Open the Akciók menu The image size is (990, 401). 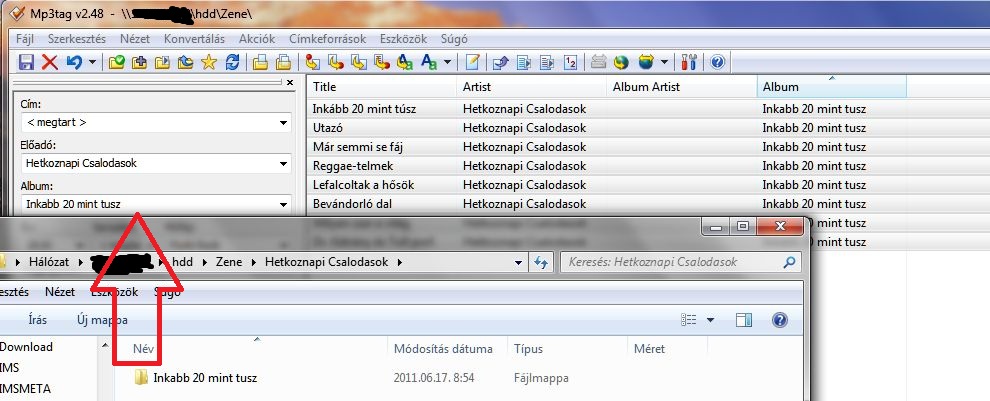coord(257,38)
